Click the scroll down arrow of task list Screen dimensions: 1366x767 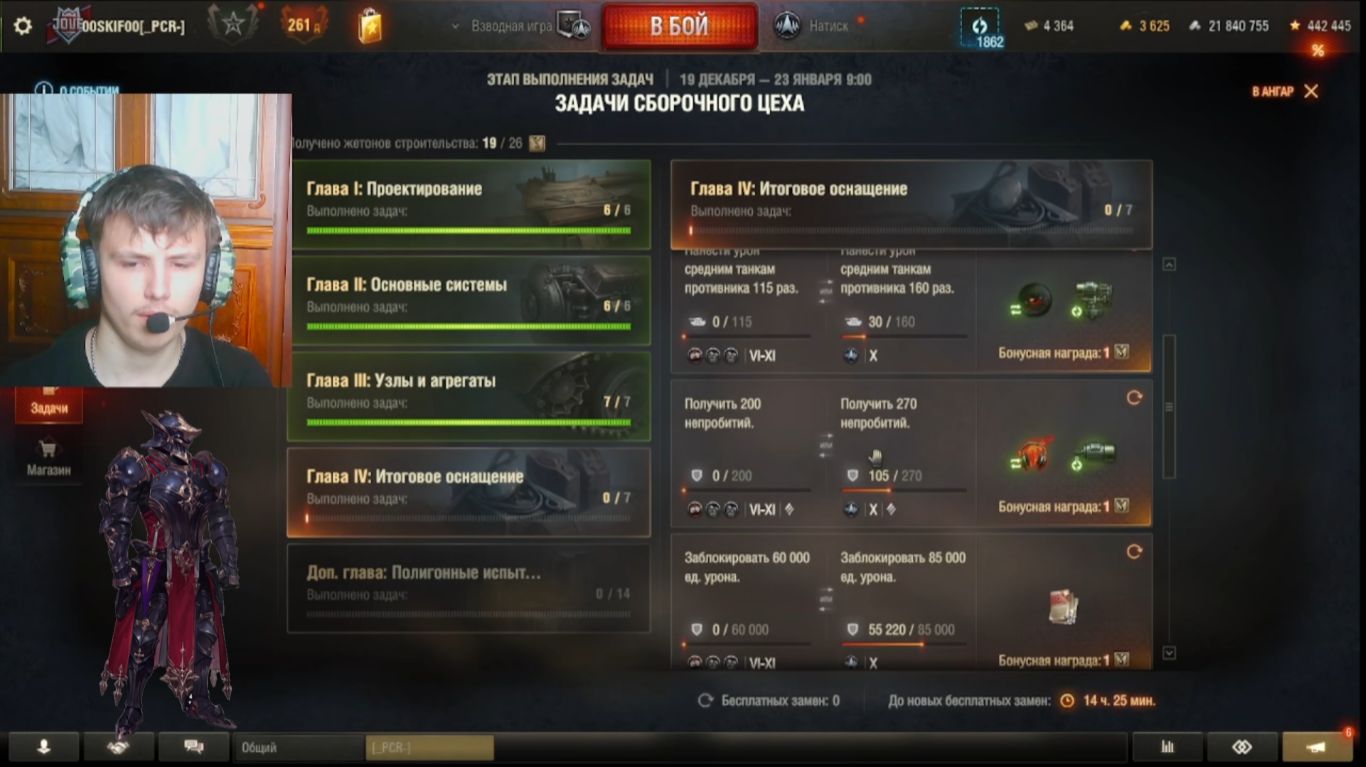click(1169, 653)
